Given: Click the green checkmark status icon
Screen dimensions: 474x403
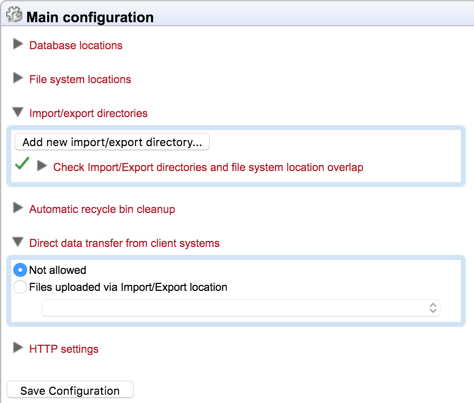Looking at the screenshot, I should pyautogui.click(x=22, y=164).
